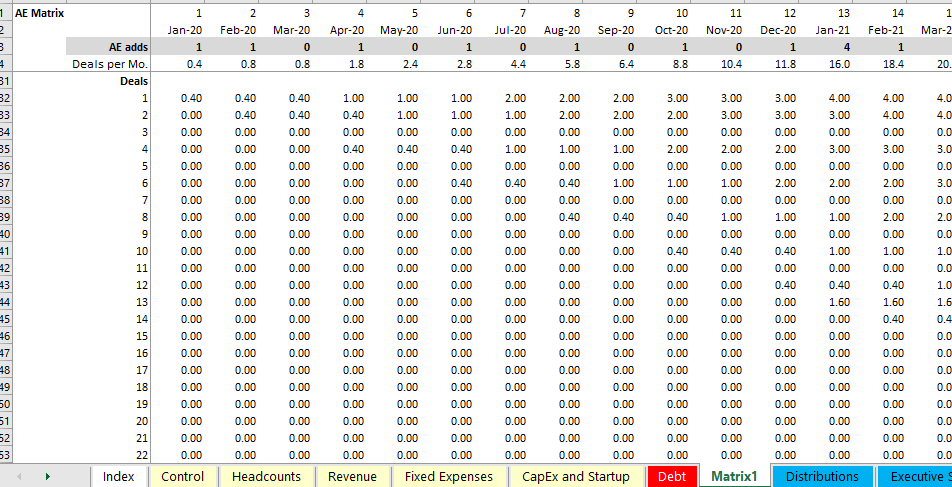Click the Jul-20 month header cell
Screen dimensions: 952x487
click(x=511, y=30)
